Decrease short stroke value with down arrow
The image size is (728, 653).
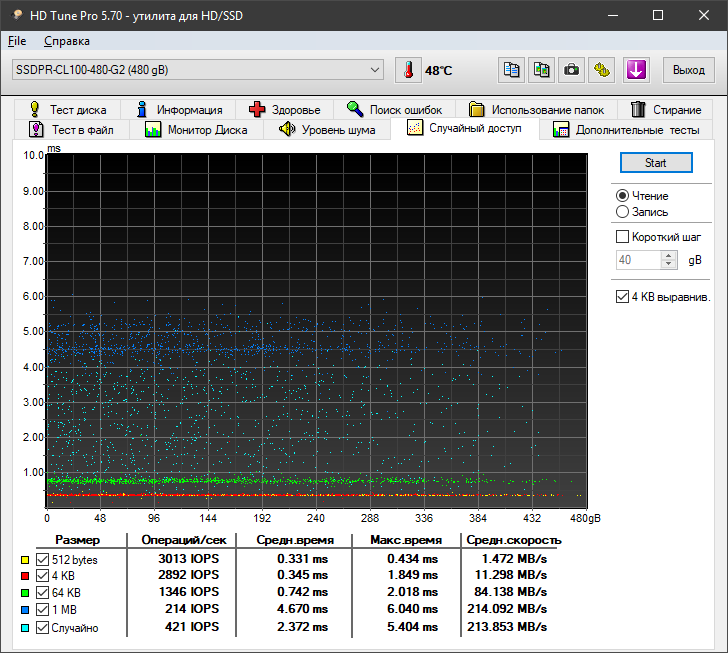[669, 264]
